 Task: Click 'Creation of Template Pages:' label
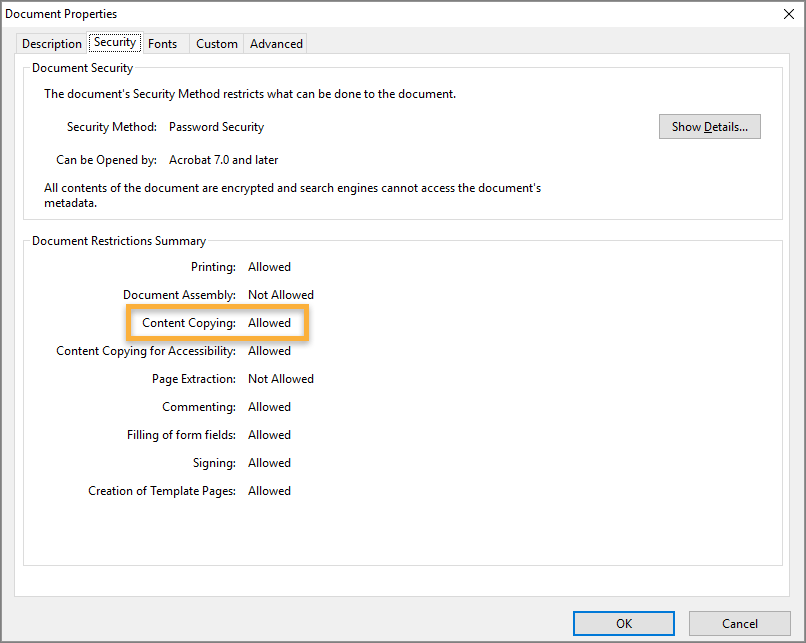162,491
